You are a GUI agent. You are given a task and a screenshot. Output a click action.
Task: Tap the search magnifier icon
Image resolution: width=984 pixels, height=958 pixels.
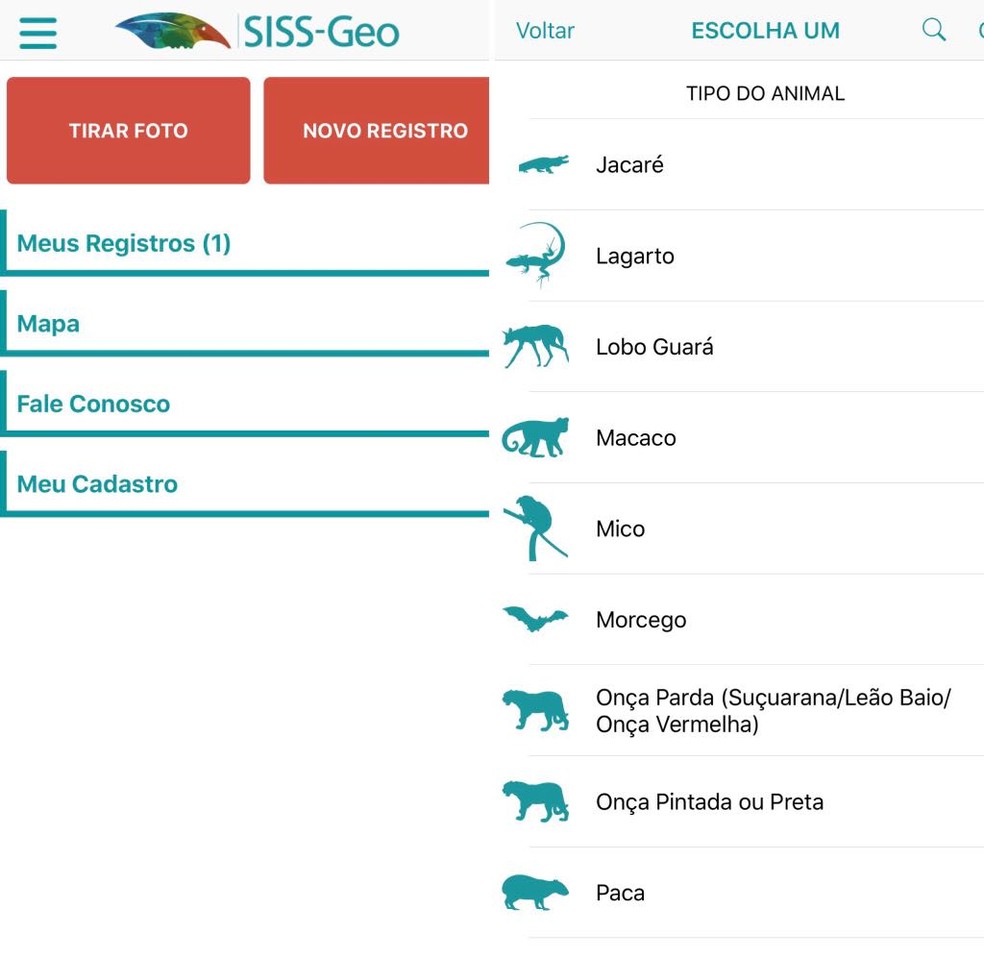[x=933, y=30]
